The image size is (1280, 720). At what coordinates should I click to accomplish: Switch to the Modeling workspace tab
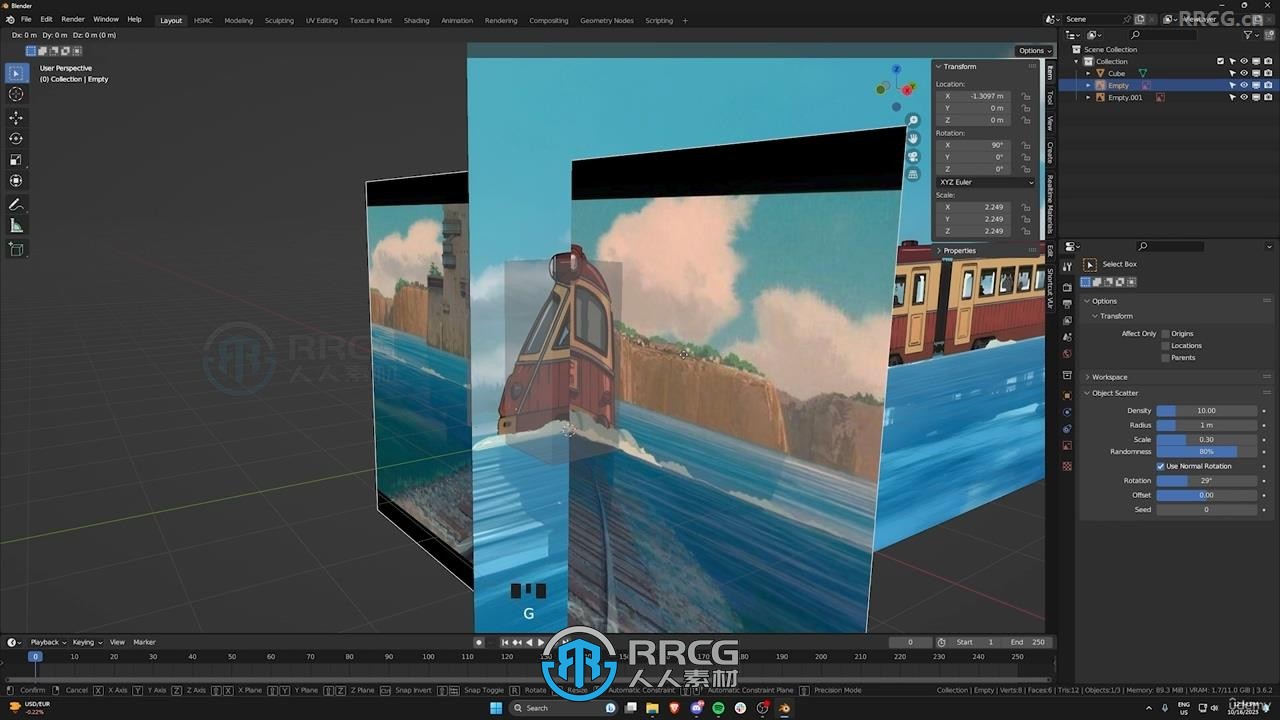tap(238, 20)
